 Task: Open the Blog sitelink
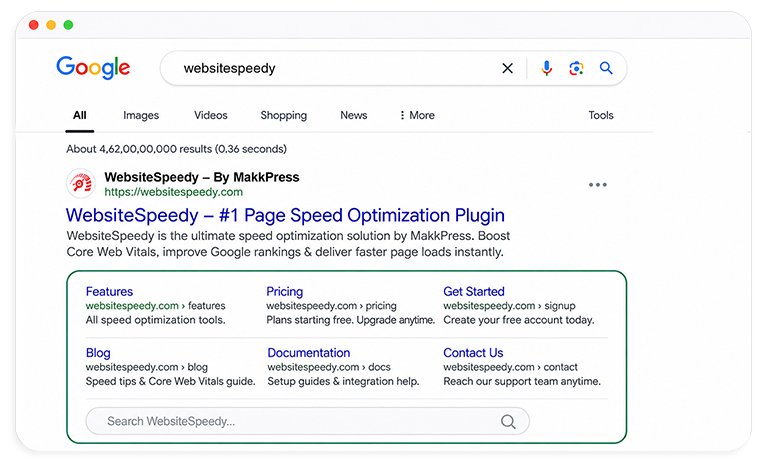98,353
